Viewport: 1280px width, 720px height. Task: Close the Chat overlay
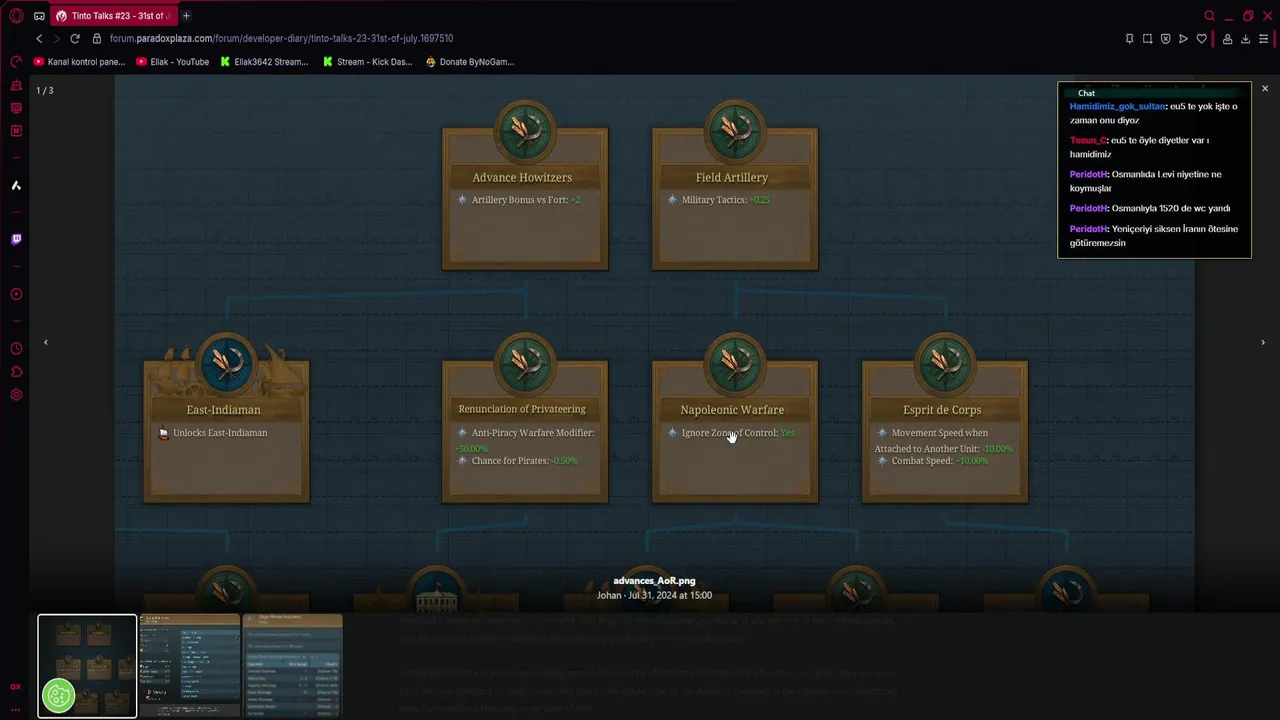click(x=1265, y=89)
